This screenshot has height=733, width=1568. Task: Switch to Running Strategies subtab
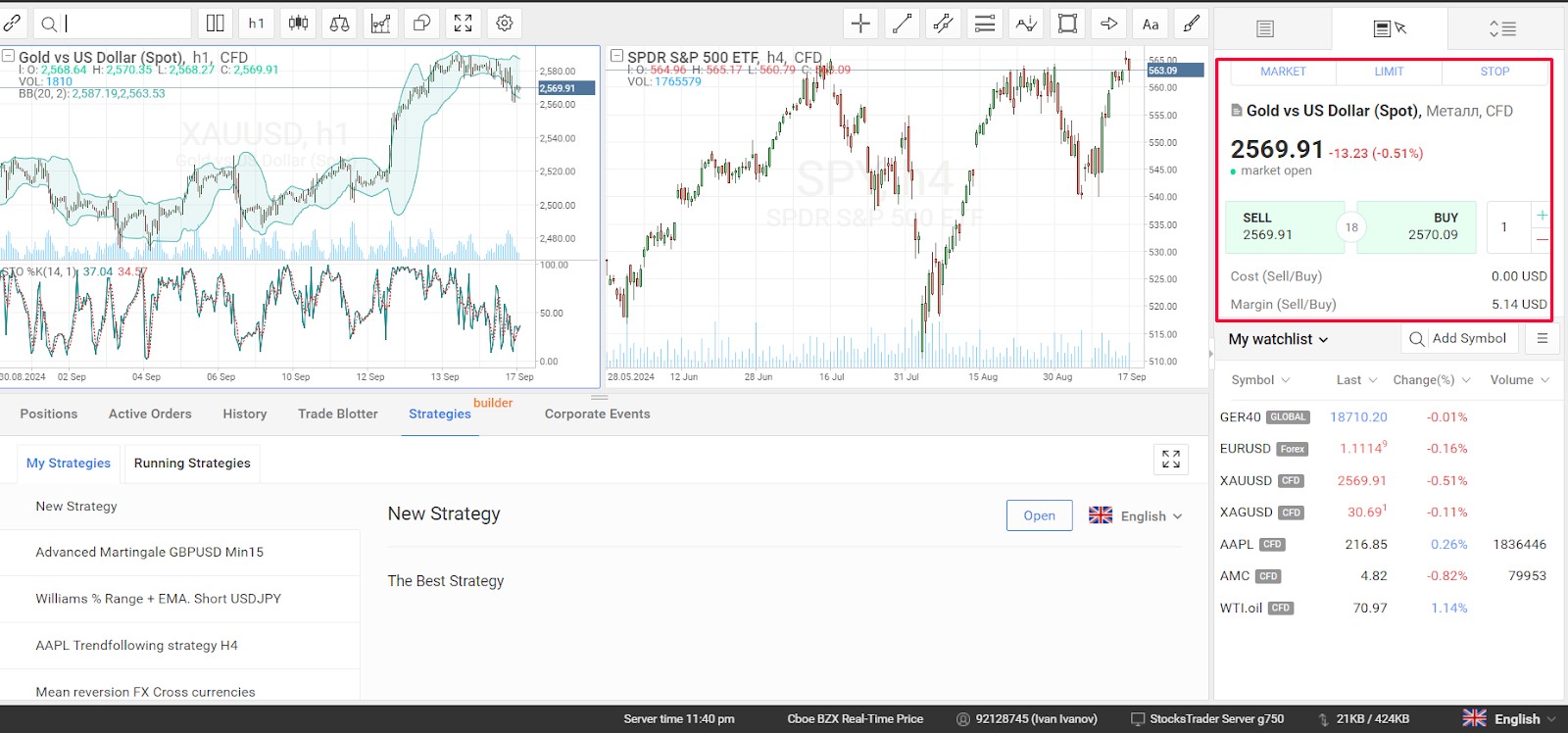[x=192, y=463]
